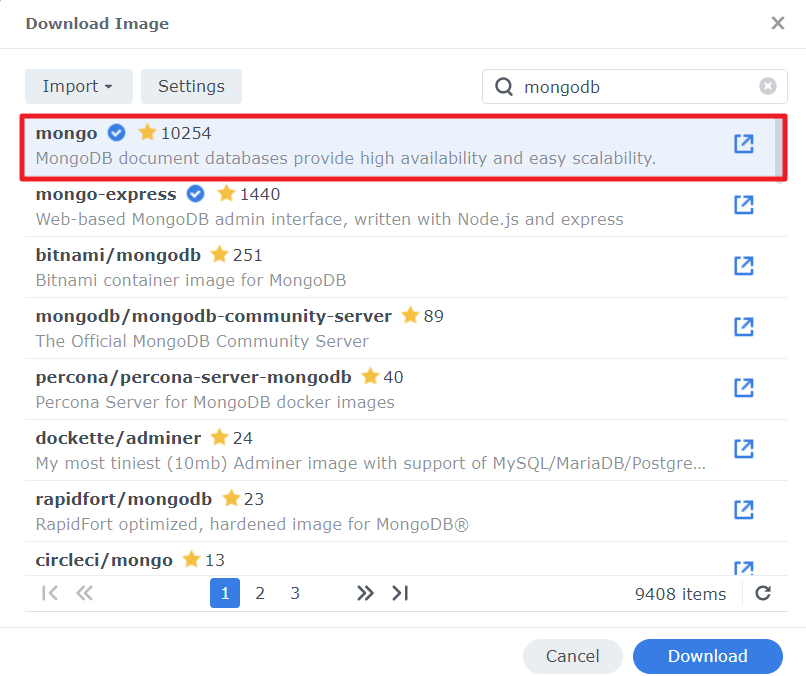This screenshot has height=676, width=806.
Task: Open external link for bitnami/mongodb image
Action: point(743,266)
